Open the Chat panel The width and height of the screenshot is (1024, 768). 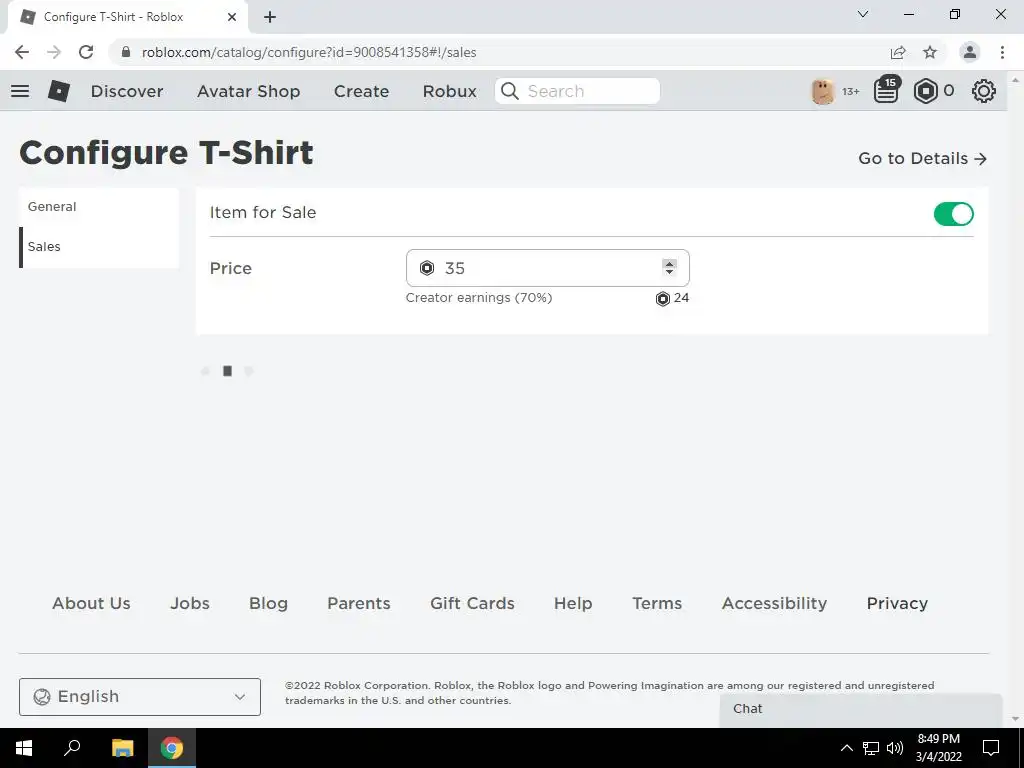click(861, 709)
